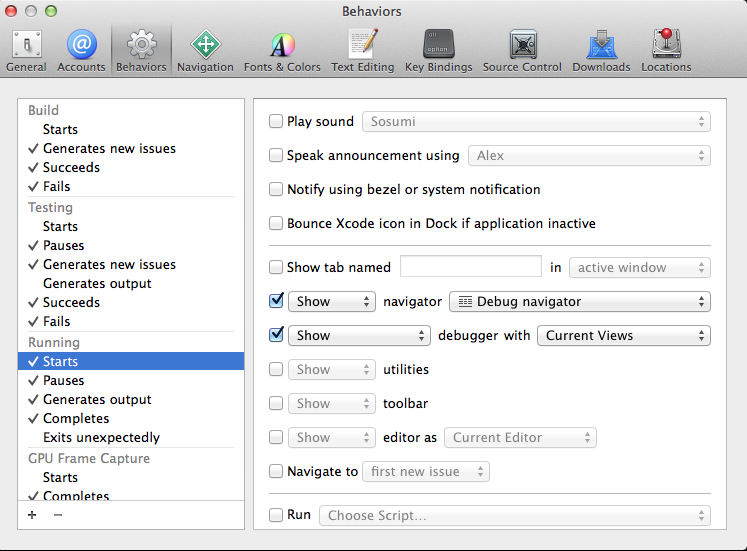Open the Choose Script dropdown

pyautogui.click(x=515, y=515)
